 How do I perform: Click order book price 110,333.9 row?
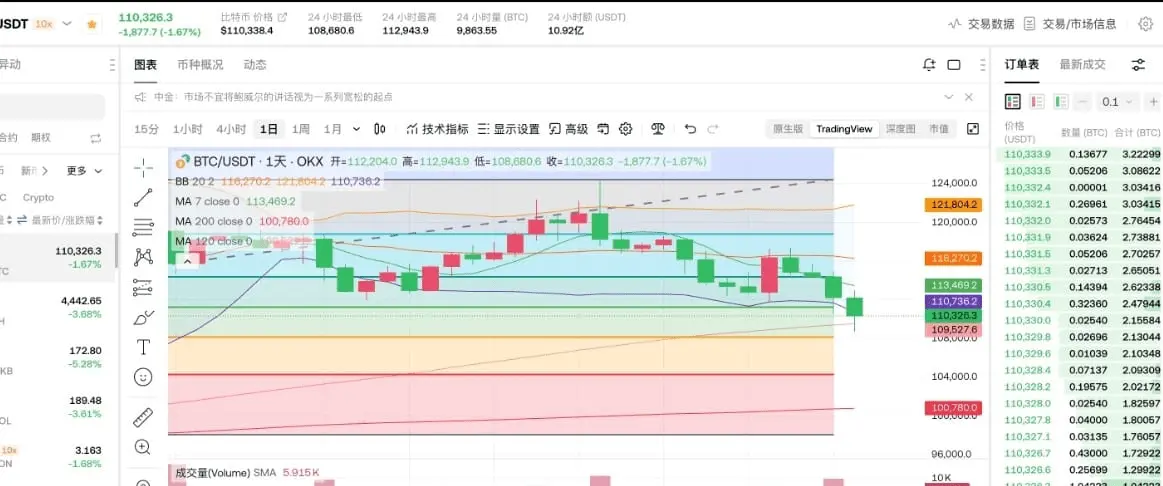pyautogui.click(x=1079, y=154)
